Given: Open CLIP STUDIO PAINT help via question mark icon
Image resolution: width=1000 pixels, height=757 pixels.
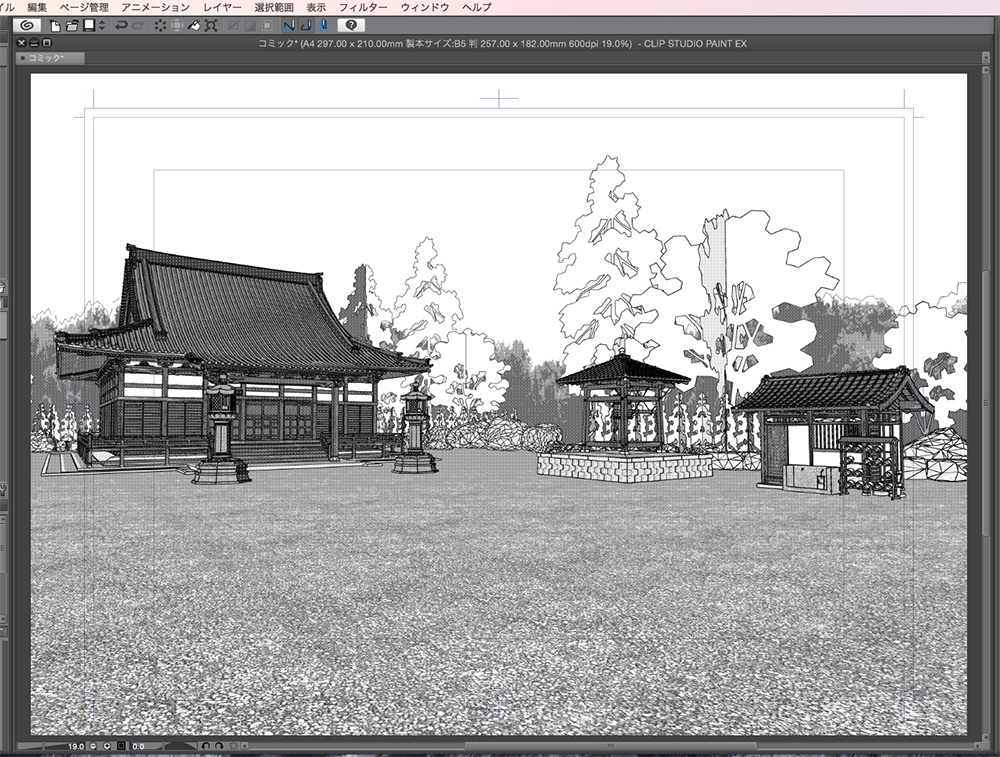Looking at the screenshot, I should [352, 25].
